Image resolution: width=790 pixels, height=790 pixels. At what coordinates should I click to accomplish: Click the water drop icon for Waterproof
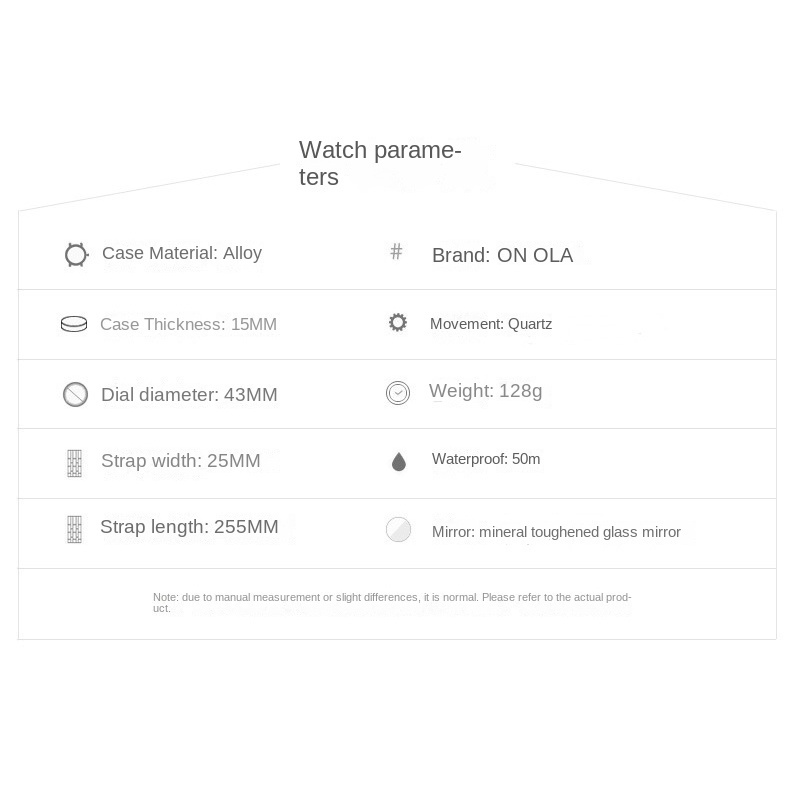(399, 461)
